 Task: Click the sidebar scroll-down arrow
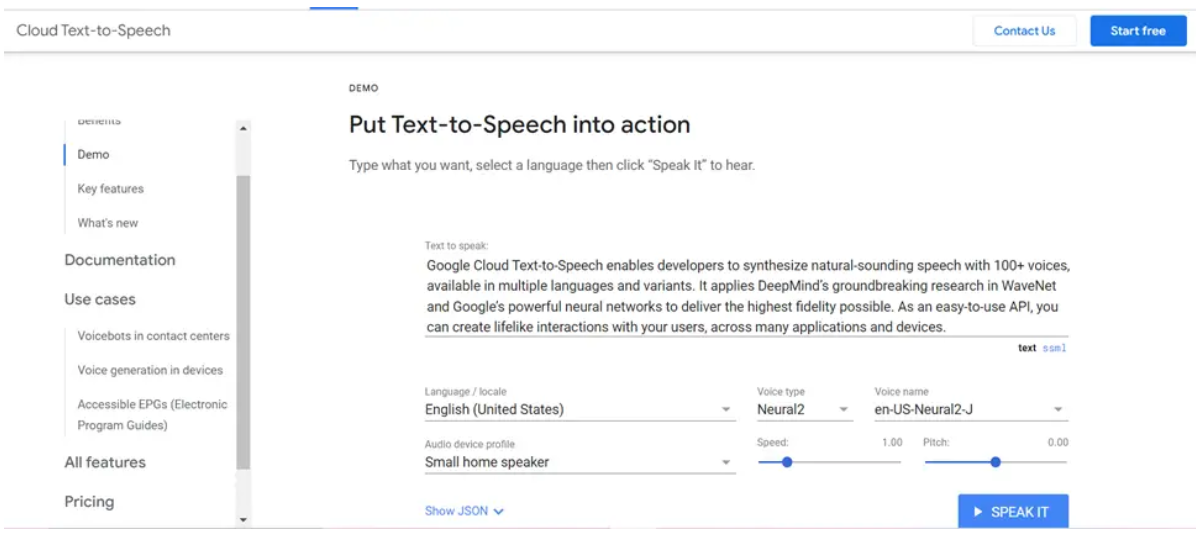243,520
